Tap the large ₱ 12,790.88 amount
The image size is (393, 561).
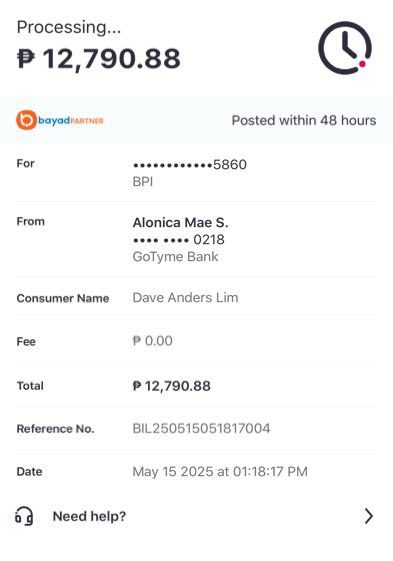click(x=98, y=59)
